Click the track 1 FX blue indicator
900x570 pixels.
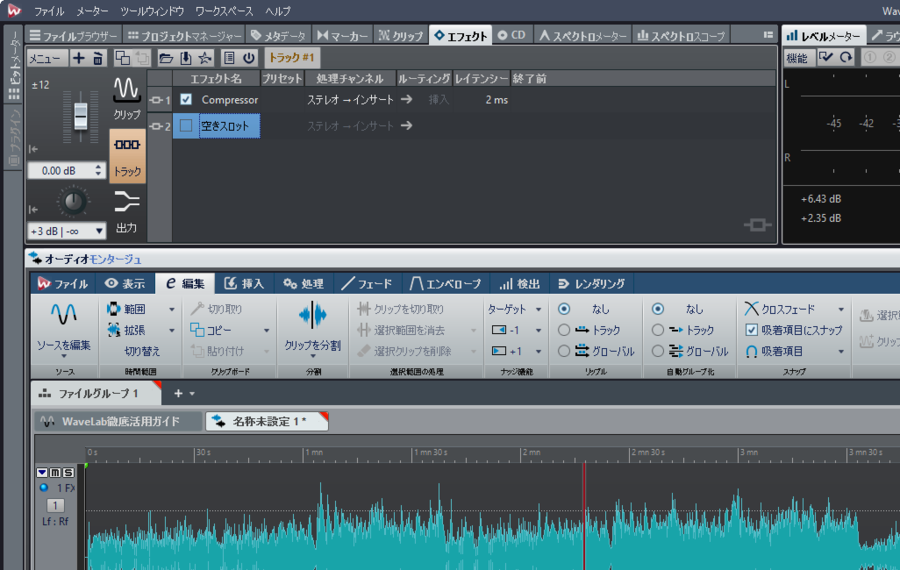(44, 488)
